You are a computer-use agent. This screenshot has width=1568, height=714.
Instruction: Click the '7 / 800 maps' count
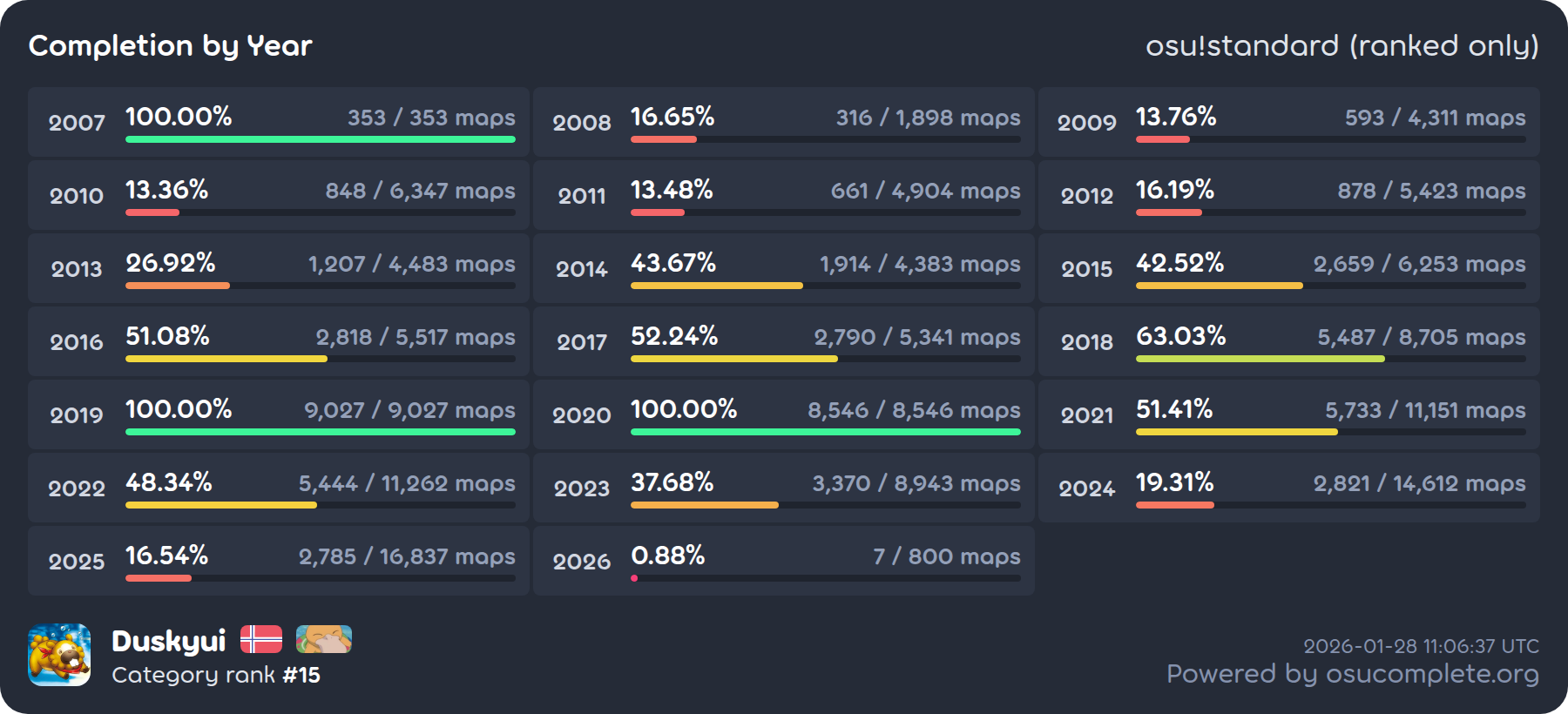946,556
